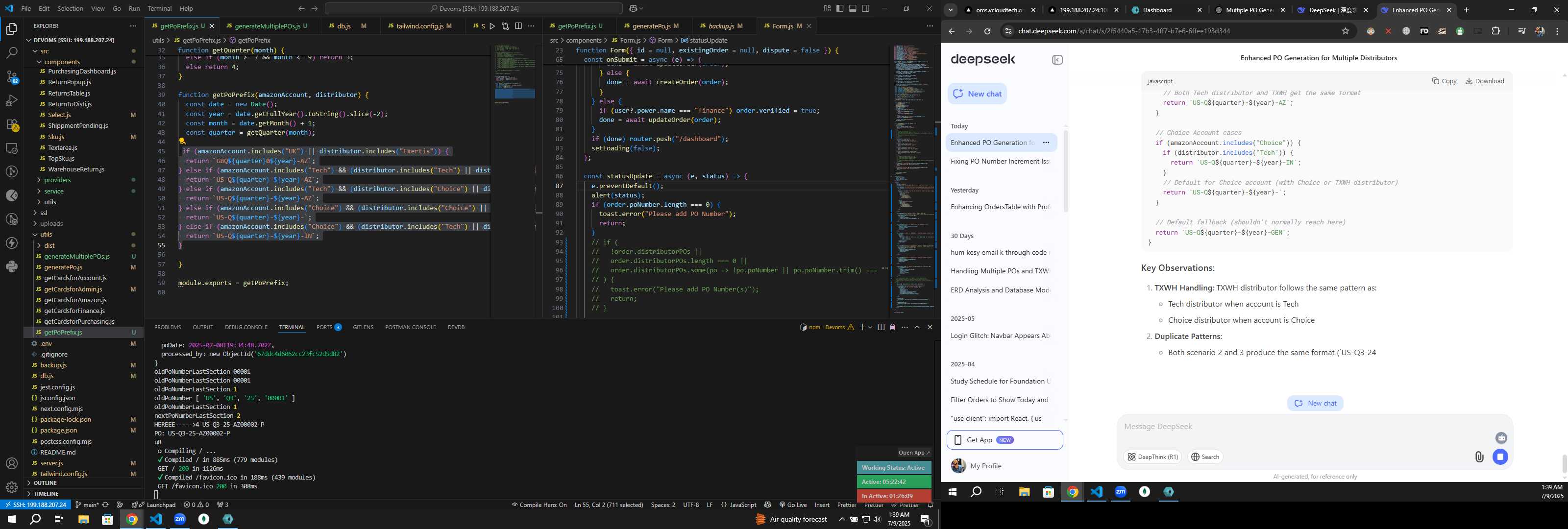The image size is (1568, 529).
Task: Click the DeepSeek chat history scrollbar
Action: [1066, 170]
